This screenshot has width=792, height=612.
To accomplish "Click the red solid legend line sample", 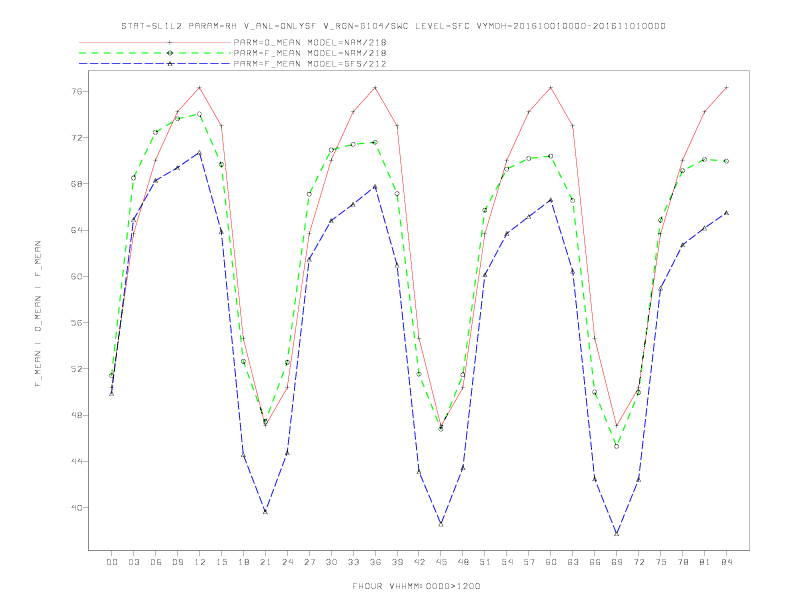I will [x=155, y=42].
